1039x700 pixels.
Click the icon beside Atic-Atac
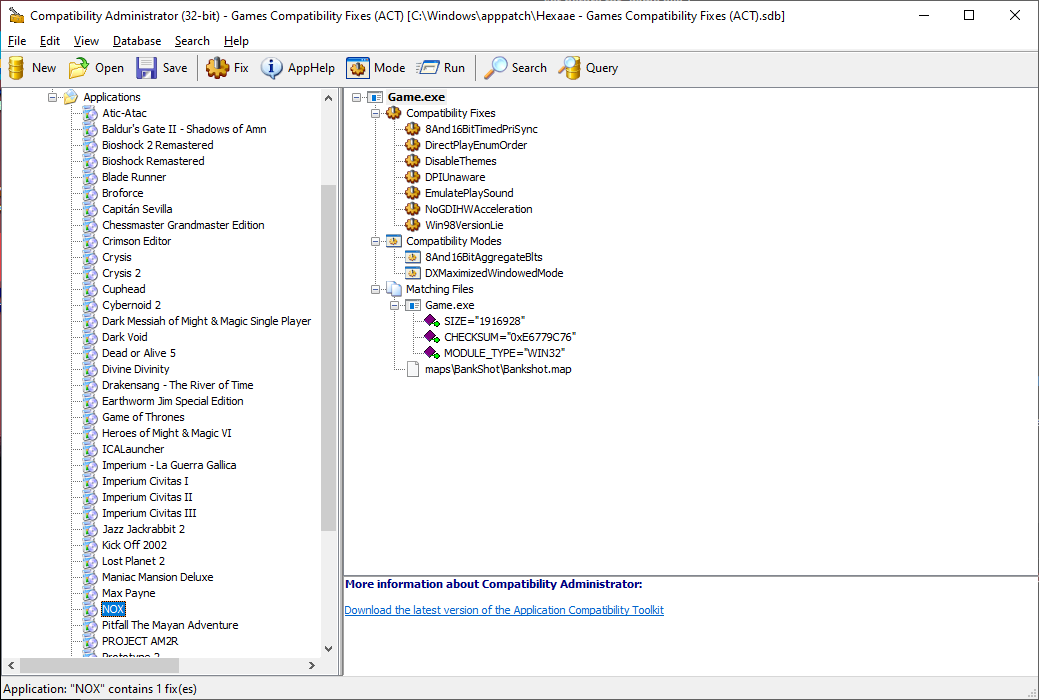(90, 113)
